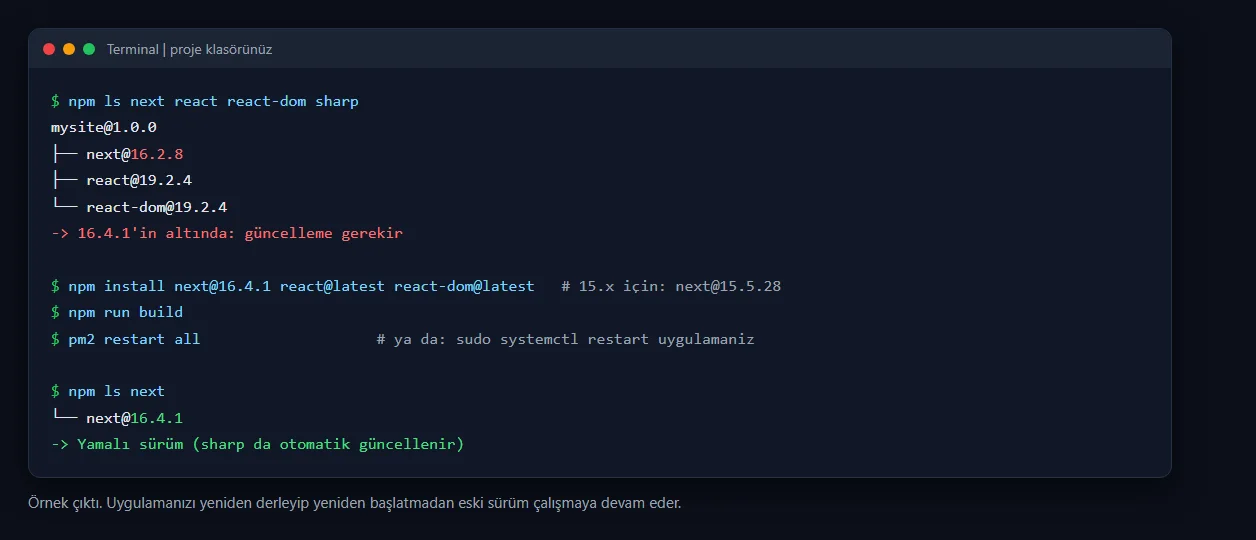Click the red "16.4.1'in altında: güncelleme gerekir" warning
The image size is (1256, 540).
point(227,233)
